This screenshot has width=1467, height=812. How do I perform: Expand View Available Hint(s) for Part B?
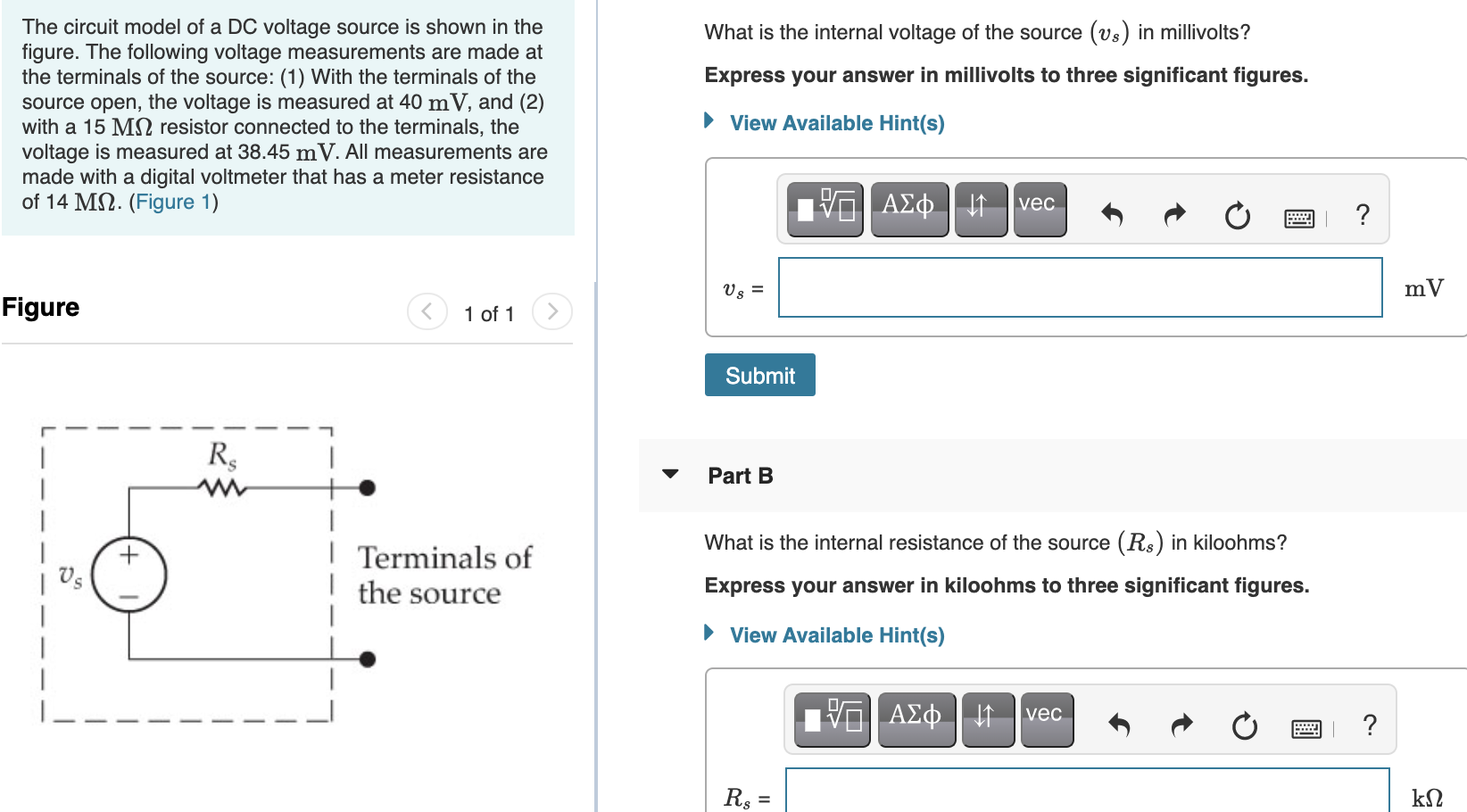click(x=835, y=634)
